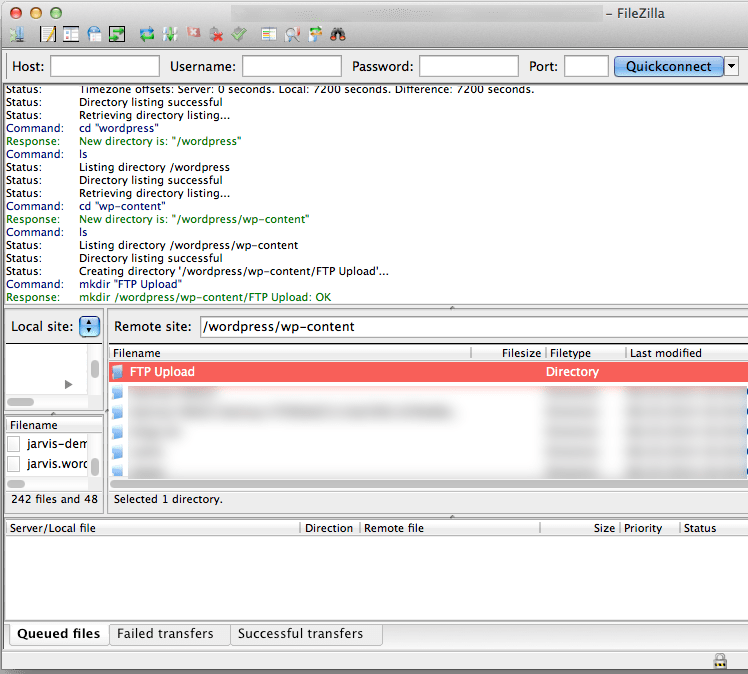
Task: Click log response mkdir FTP Upload: OK
Action: [205, 297]
